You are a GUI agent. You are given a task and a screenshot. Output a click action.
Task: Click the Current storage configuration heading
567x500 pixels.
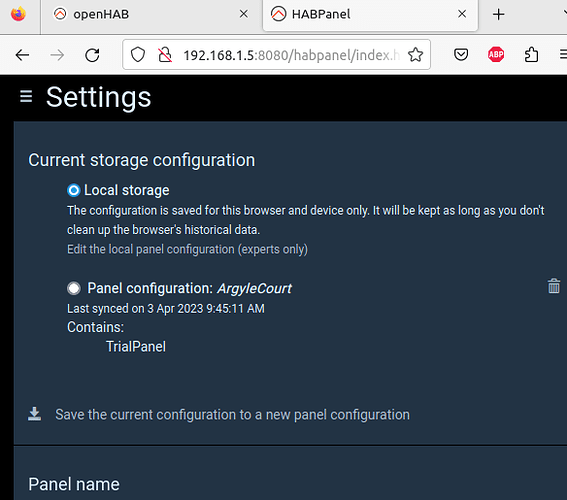(x=141, y=160)
